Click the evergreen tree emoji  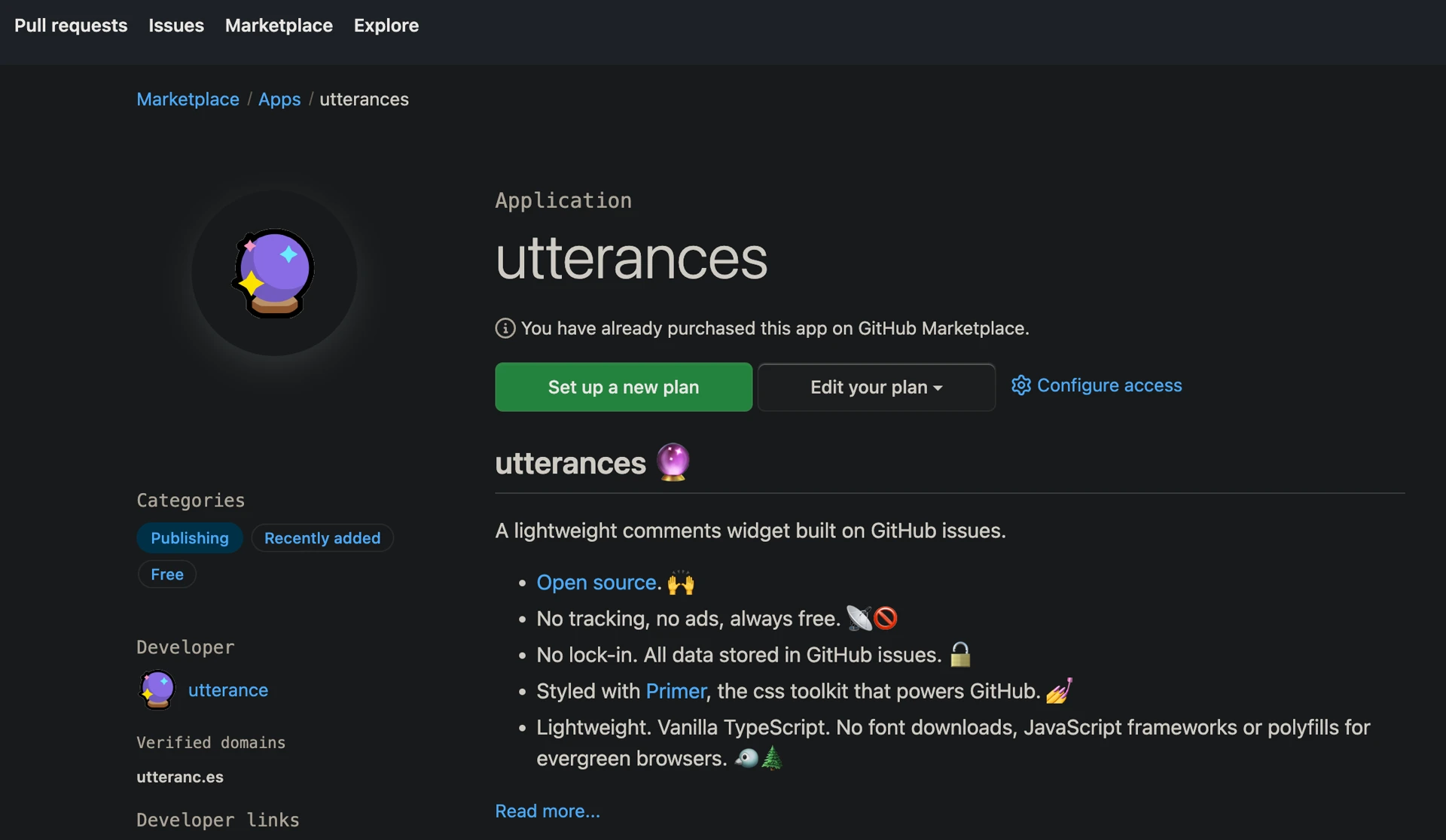tap(772, 757)
